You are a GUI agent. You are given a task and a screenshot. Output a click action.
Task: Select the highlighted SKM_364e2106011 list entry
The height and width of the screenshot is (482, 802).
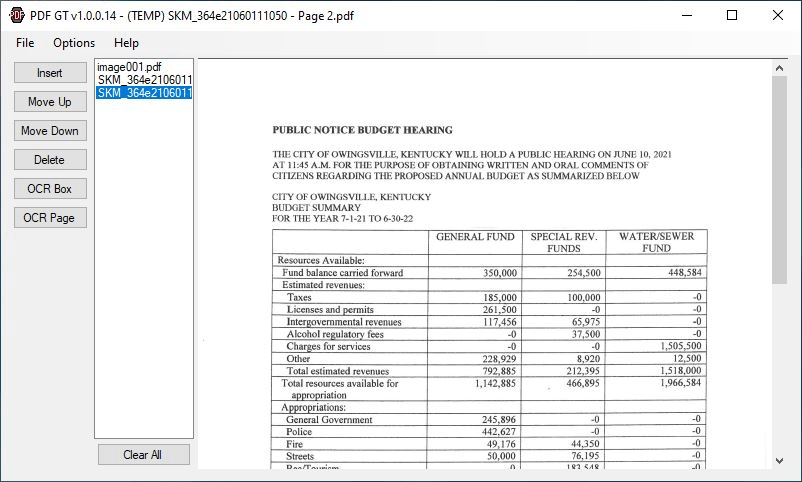click(x=145, y=93)
